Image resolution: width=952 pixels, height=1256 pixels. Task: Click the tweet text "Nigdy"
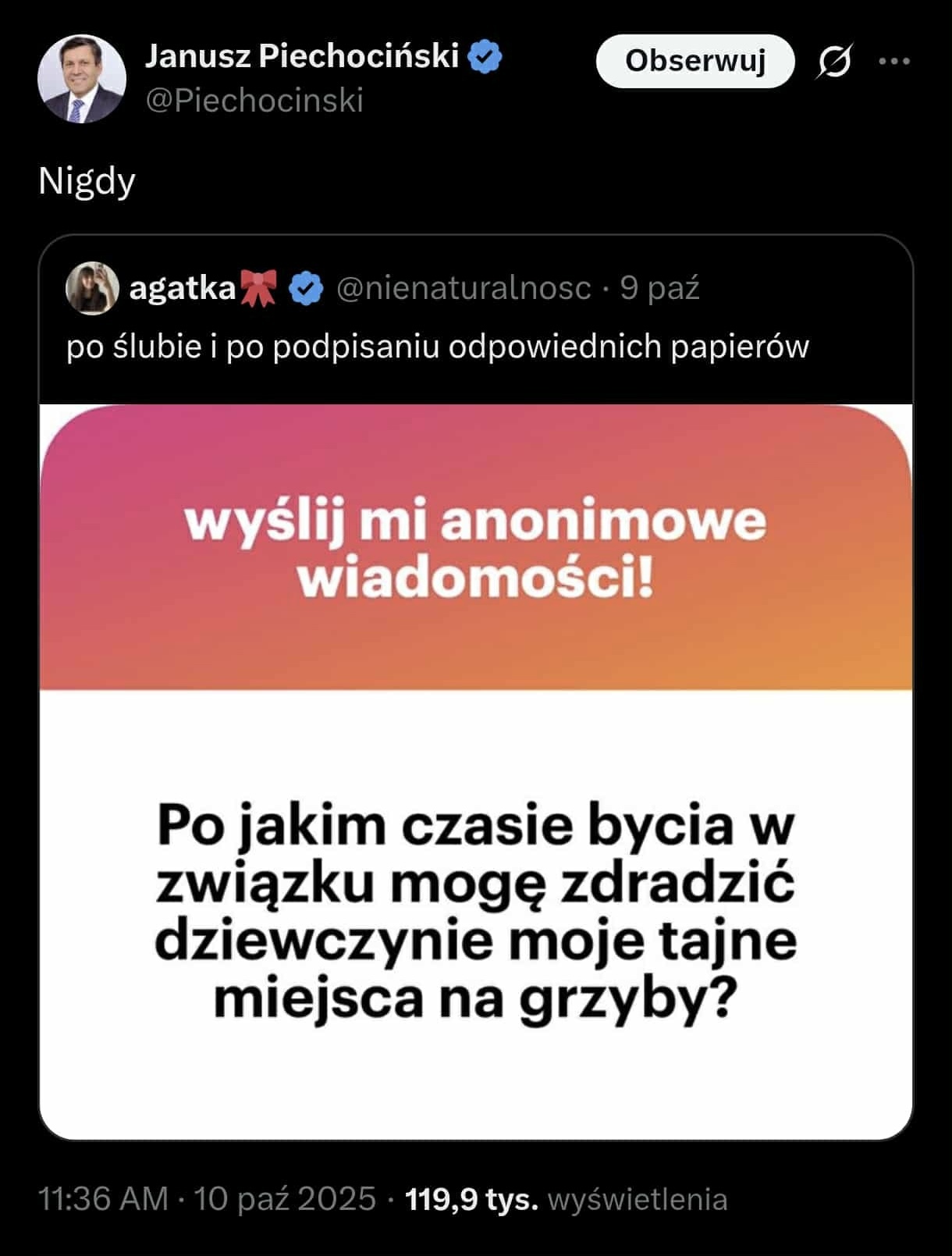(x=87, y=181)
